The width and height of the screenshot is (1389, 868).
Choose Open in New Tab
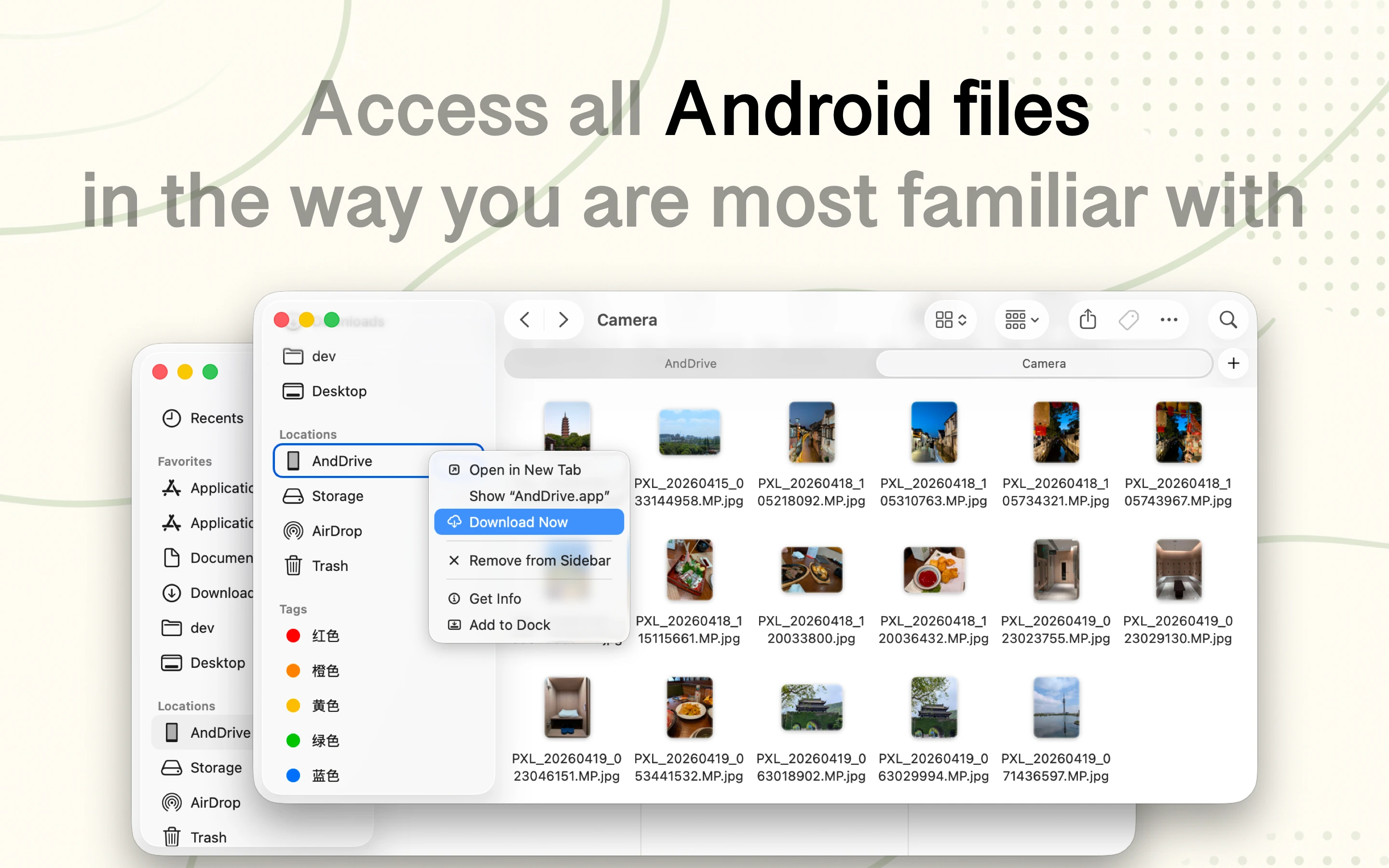[529, 470]
